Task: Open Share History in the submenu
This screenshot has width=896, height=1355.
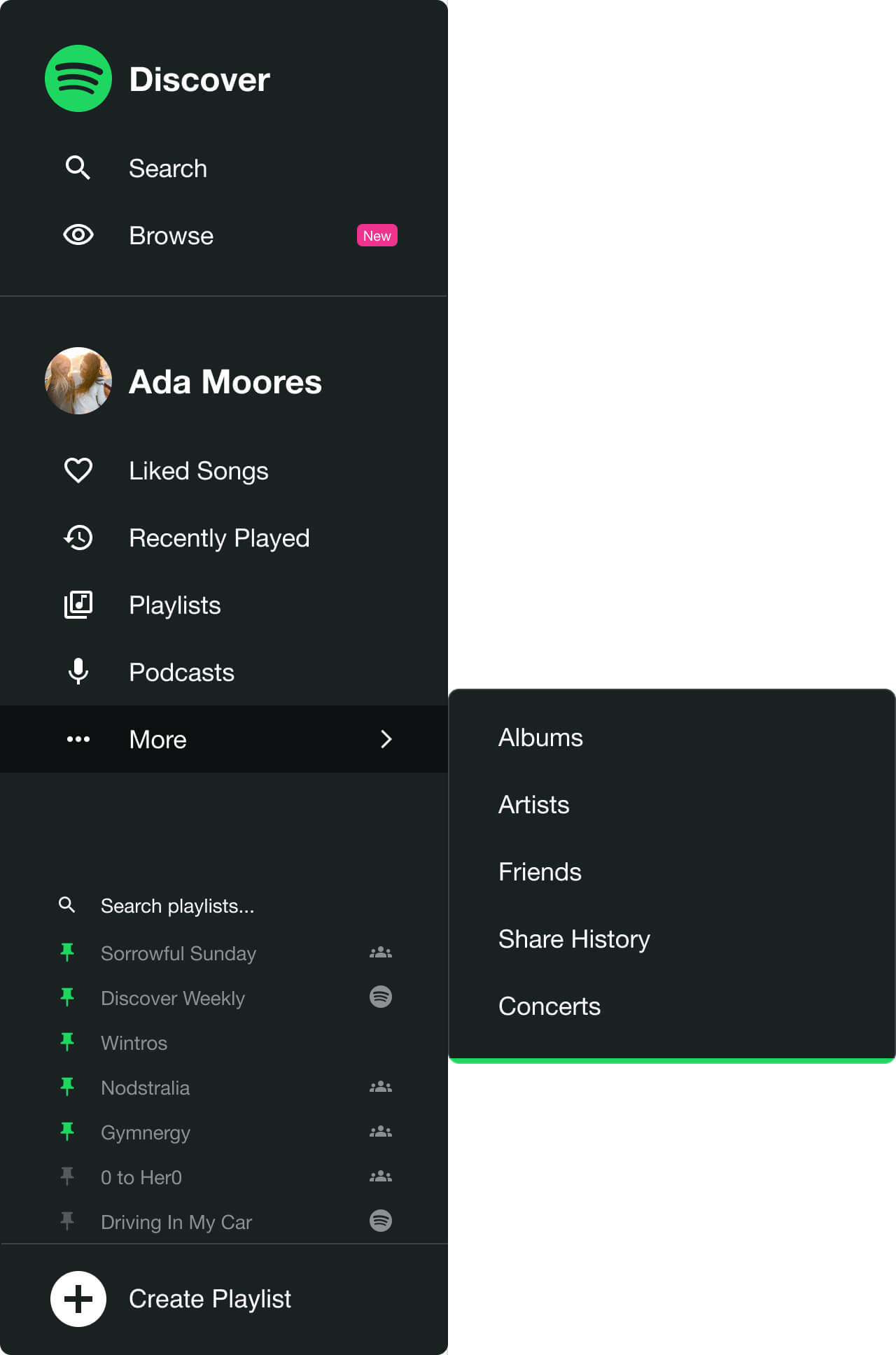Action: coord(574,939)
